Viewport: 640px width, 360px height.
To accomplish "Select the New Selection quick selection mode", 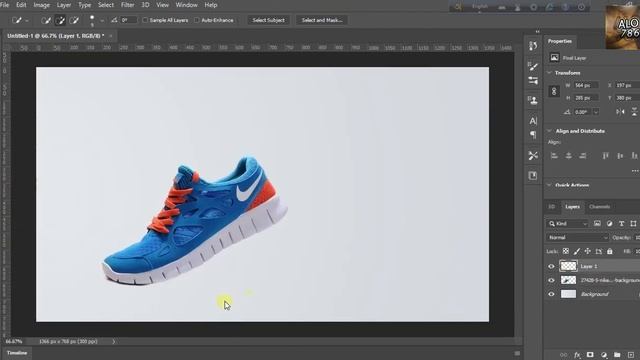I will coord(46,20).
